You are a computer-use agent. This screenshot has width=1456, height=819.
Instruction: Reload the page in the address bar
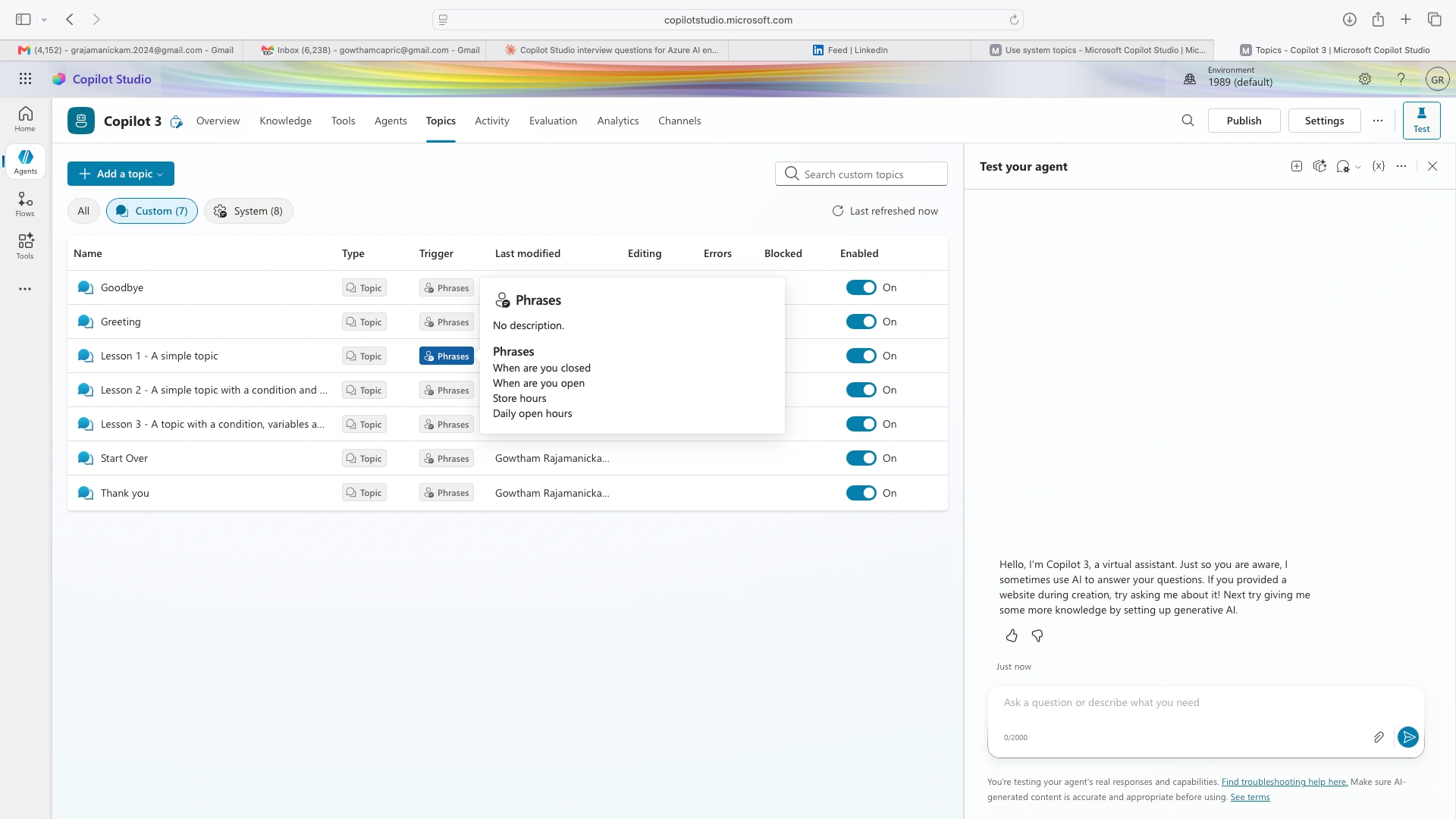[x=1014, y=20]
